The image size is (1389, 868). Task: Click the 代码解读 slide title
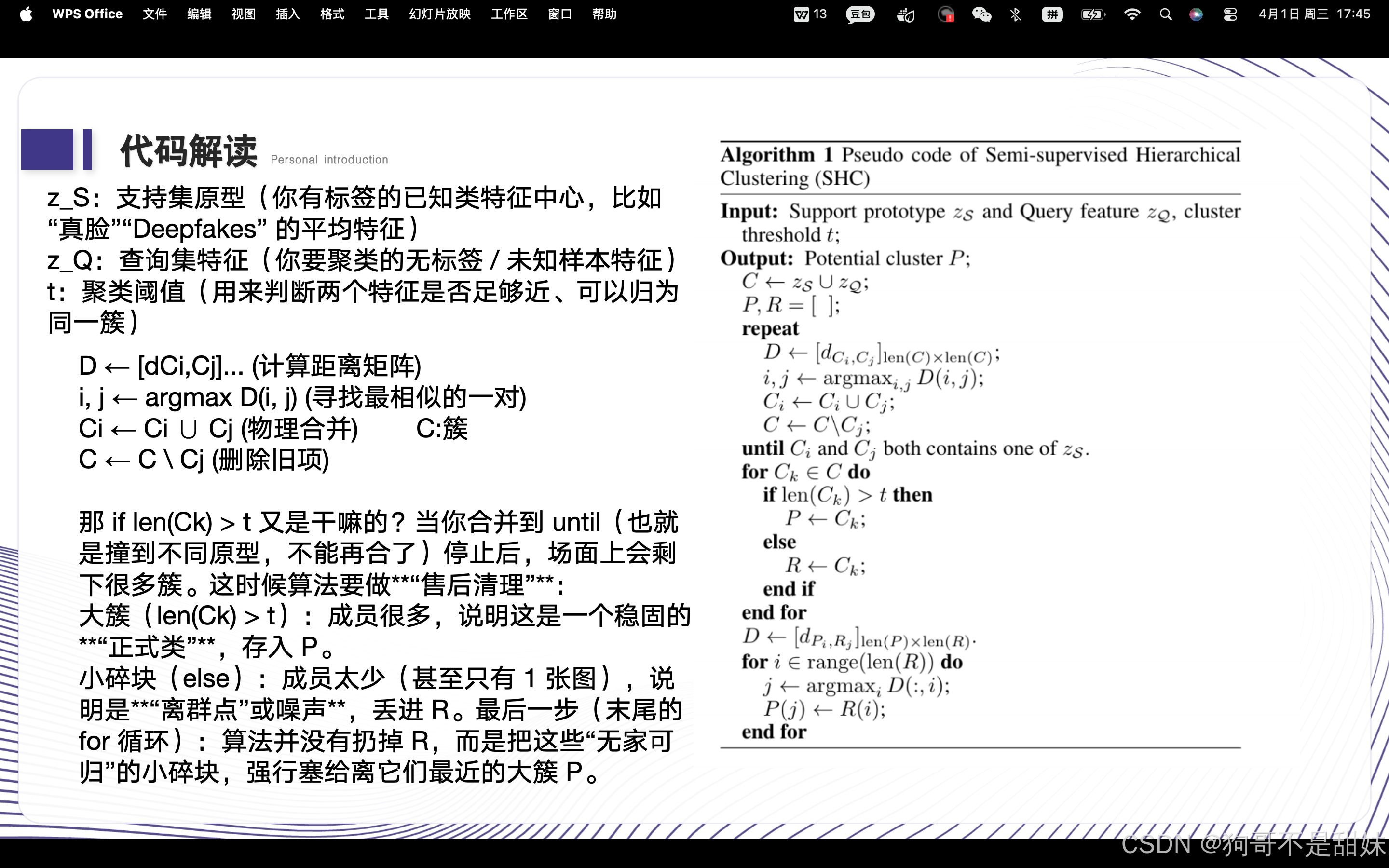[188, 151]
